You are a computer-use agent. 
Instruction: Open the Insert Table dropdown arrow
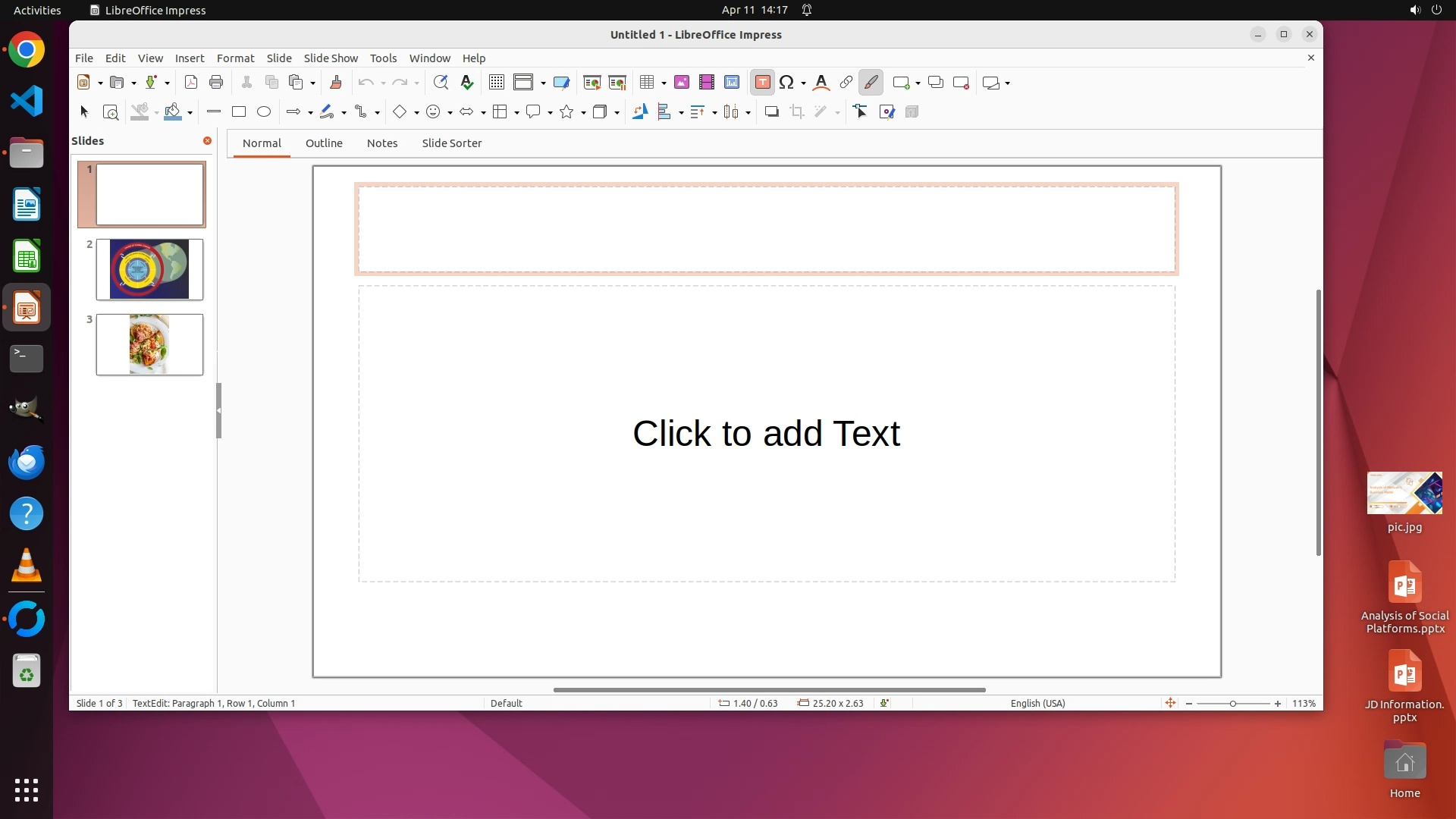coord(664,83)
